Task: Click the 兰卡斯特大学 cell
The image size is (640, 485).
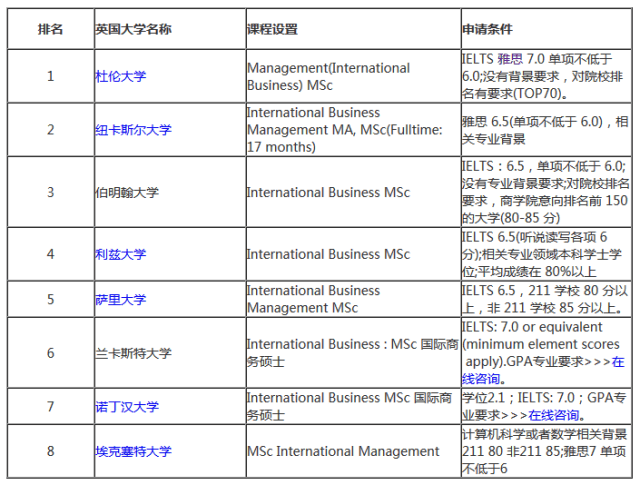Action: (170, 353)
